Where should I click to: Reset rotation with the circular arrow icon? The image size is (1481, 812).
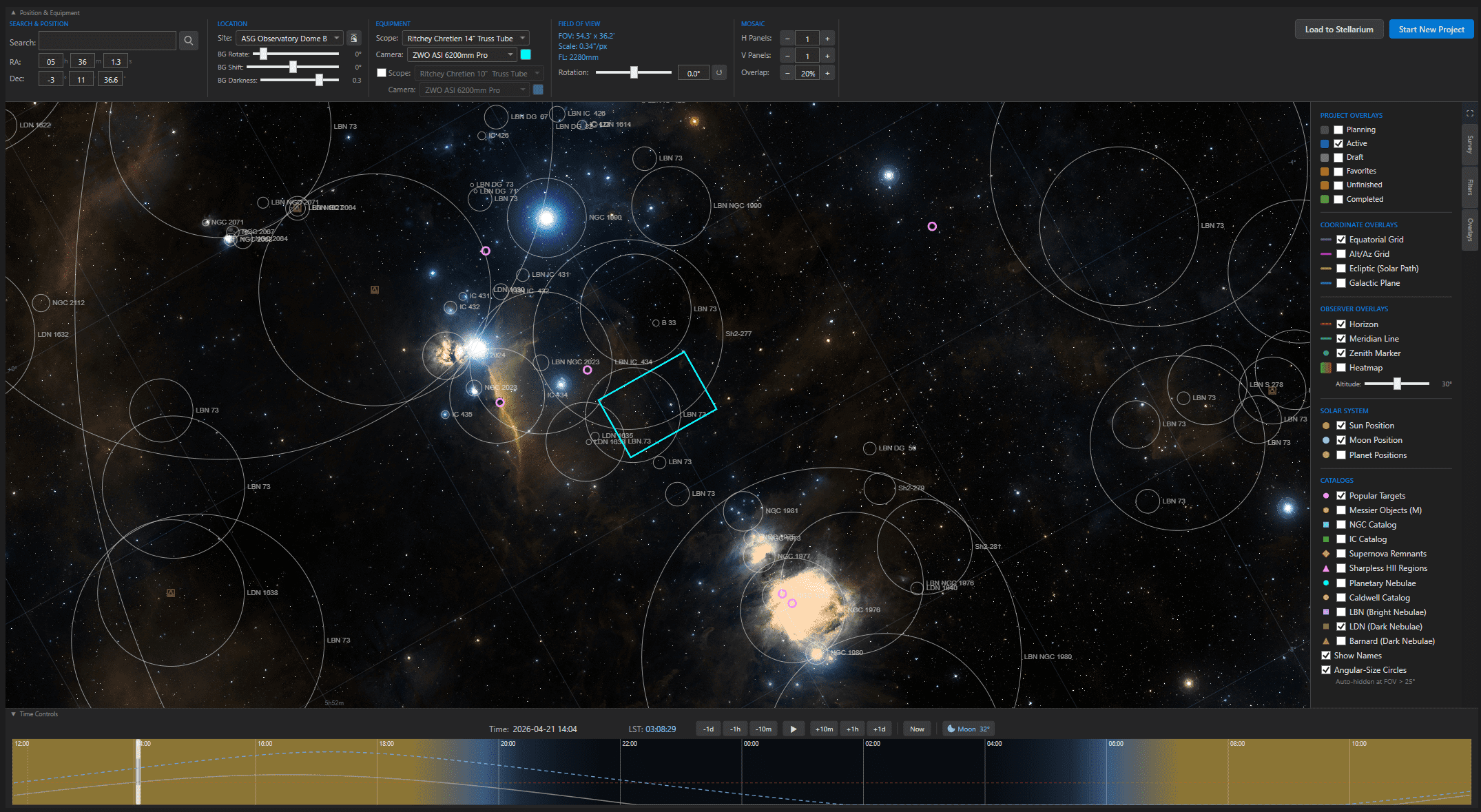pyautogui.click(x=719, y=72)
